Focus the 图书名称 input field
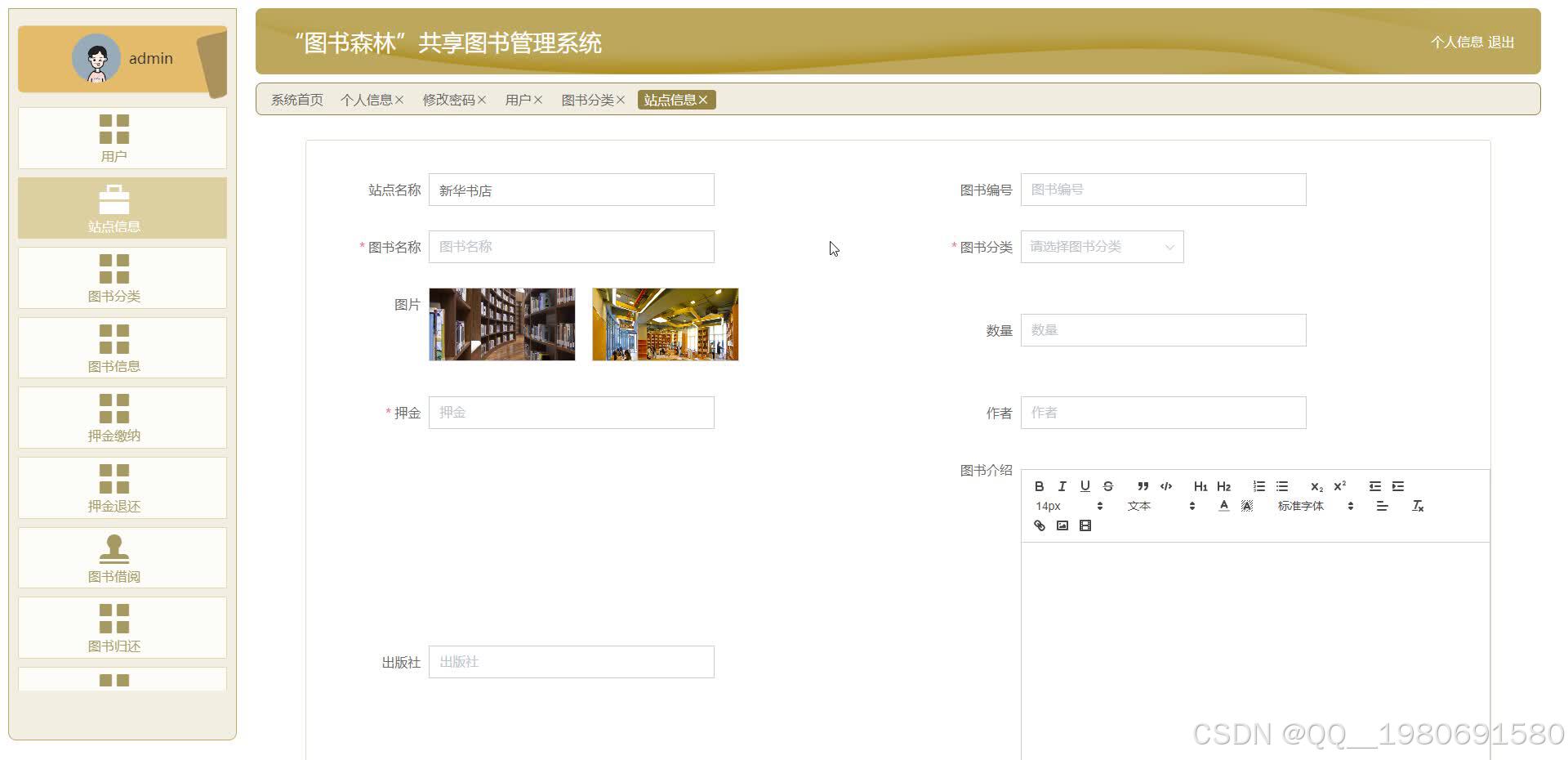The height and width of the screenshot is (760, 1568). pos(572,247)
